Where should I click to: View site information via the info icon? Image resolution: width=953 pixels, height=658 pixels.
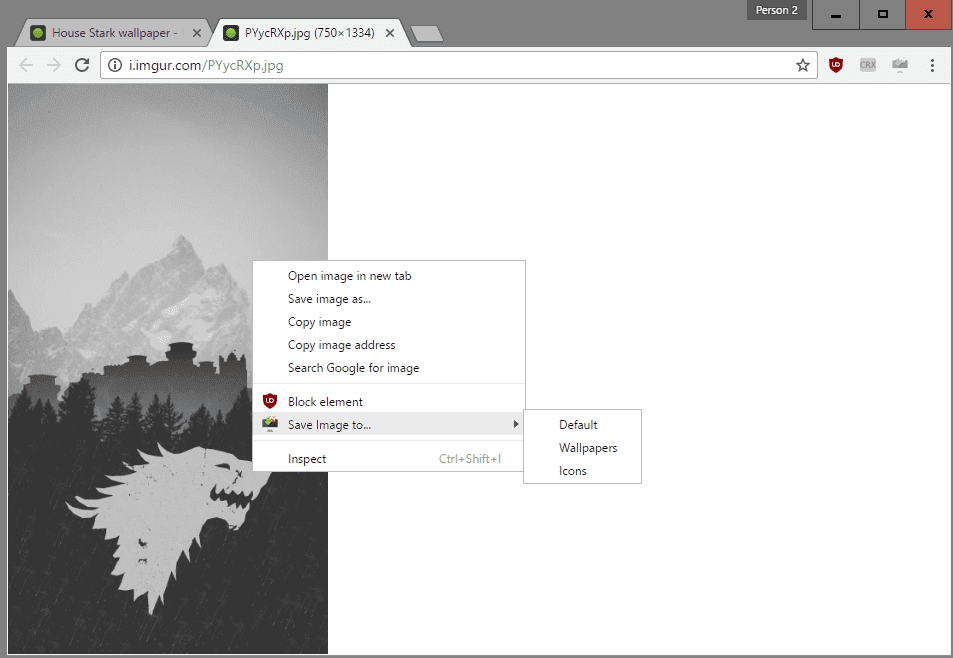115,65
